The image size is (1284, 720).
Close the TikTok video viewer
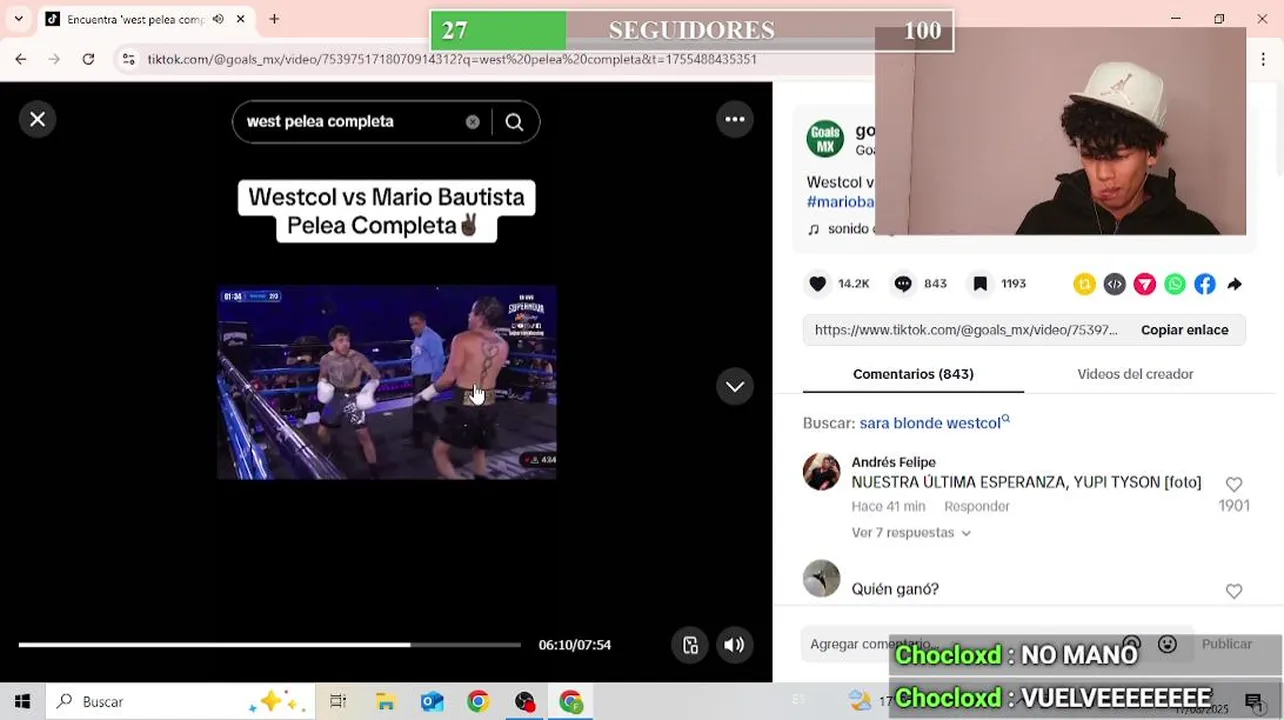37,119
